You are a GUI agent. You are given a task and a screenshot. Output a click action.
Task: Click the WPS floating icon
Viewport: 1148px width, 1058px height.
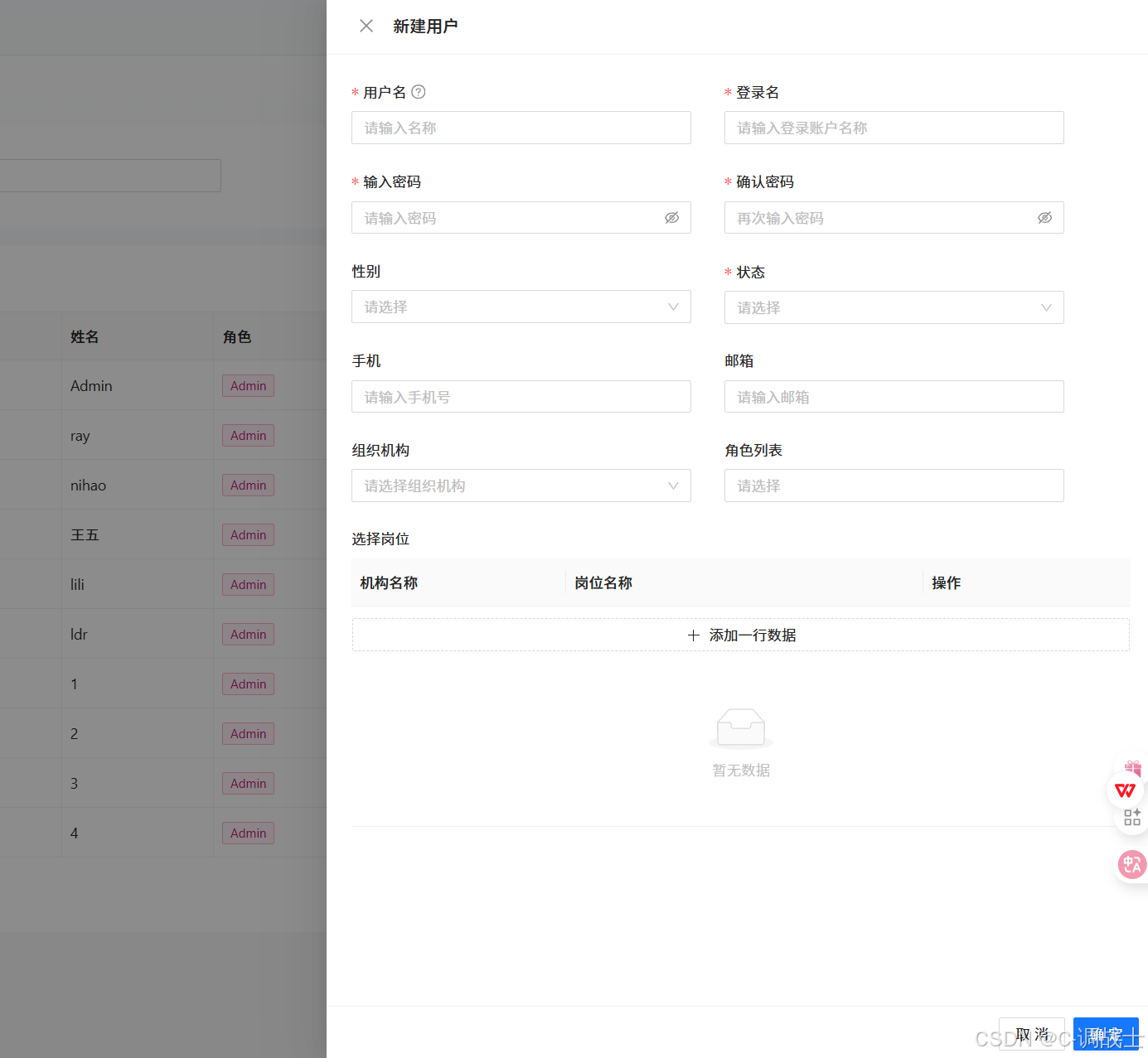pos(1125,790)
